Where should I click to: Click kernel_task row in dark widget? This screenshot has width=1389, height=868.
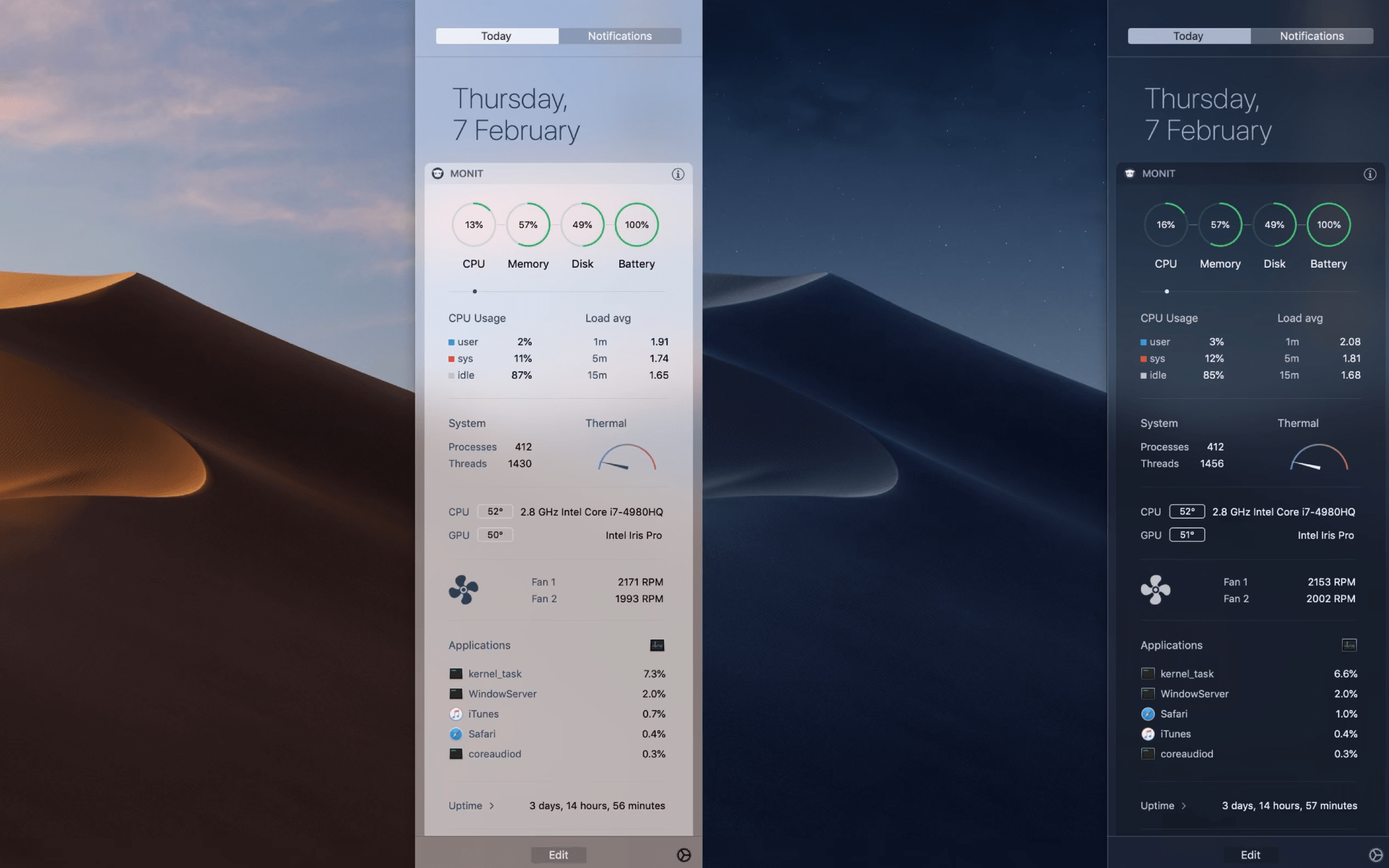(1249, 673)
